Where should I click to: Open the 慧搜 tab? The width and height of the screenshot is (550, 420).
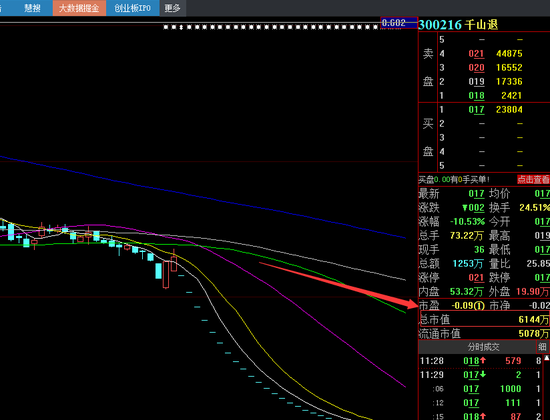(x=32, y=8)
